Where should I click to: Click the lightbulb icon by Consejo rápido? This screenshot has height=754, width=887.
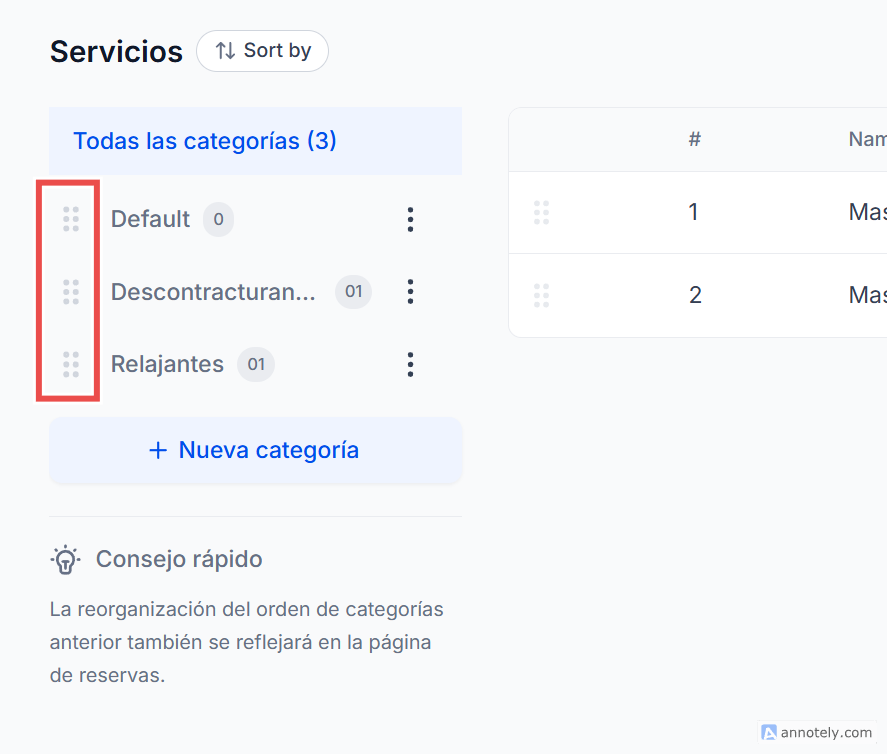[66, 559]
